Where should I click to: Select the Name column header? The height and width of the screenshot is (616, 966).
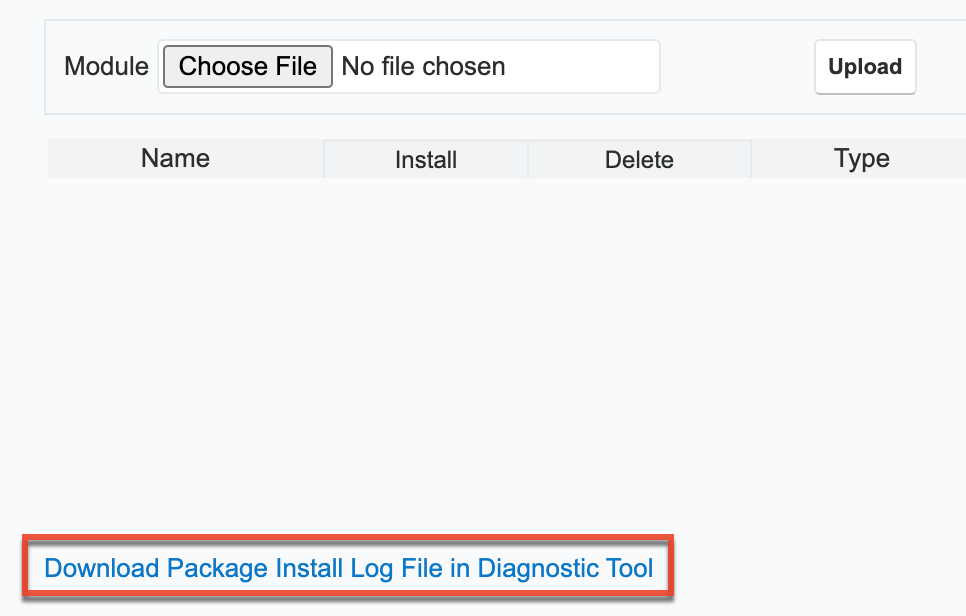(x=174, y=158)
